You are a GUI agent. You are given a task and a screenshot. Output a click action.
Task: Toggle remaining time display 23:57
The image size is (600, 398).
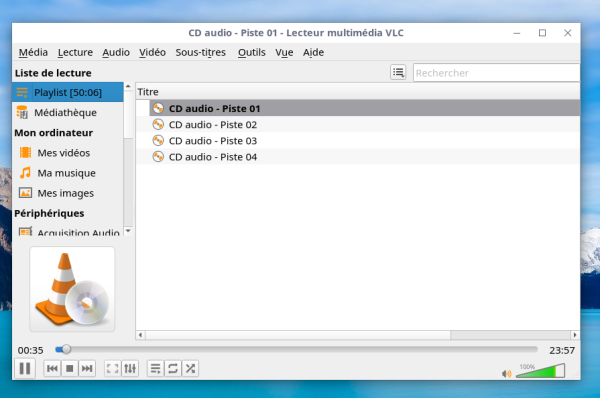point(562,350)
